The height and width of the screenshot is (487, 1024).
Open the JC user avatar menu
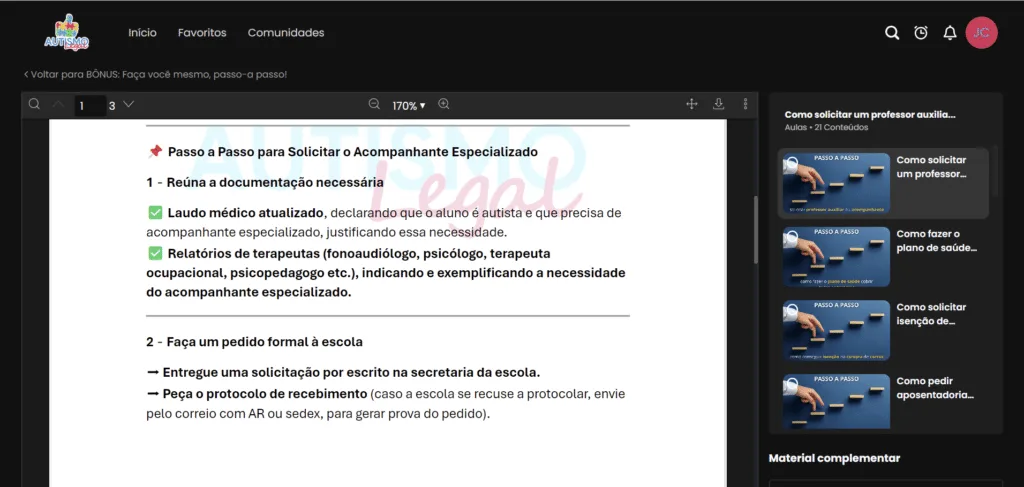[982, 33]
